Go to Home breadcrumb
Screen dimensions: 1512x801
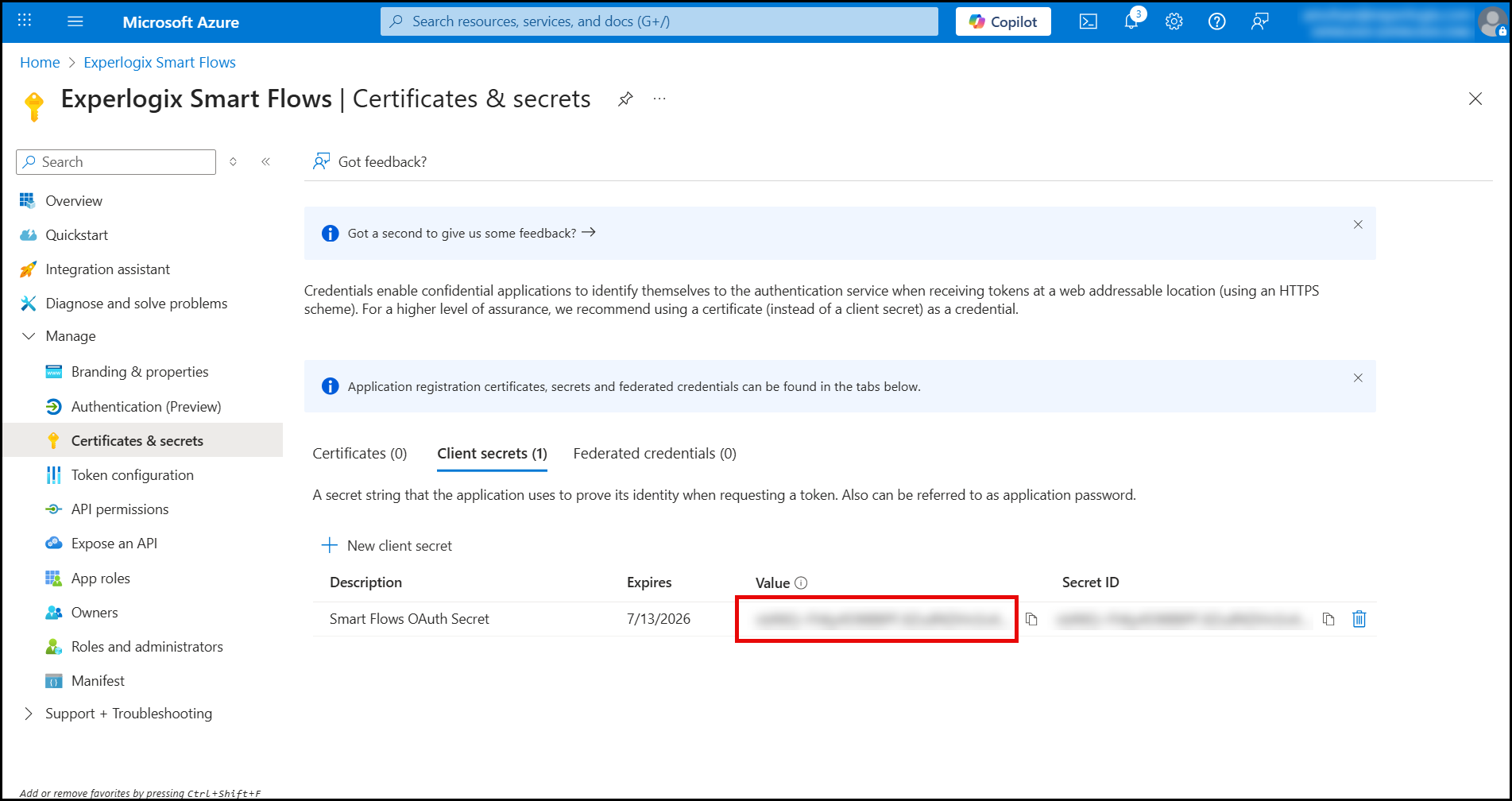click(40, 62)
